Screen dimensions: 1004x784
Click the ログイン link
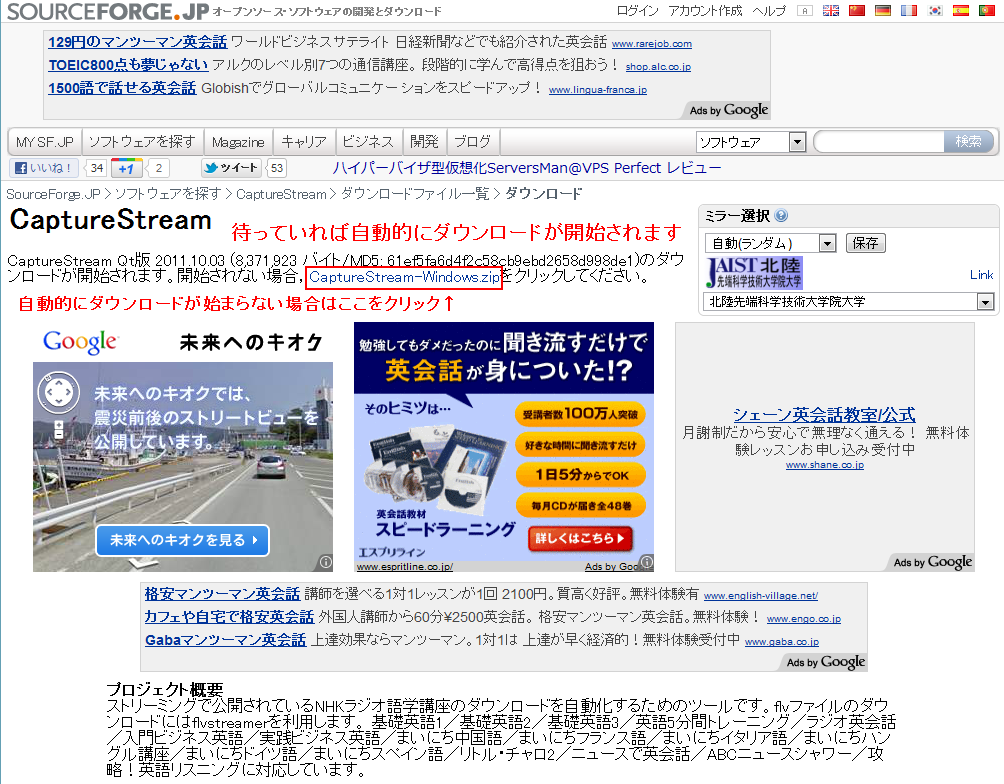point(637,11)
